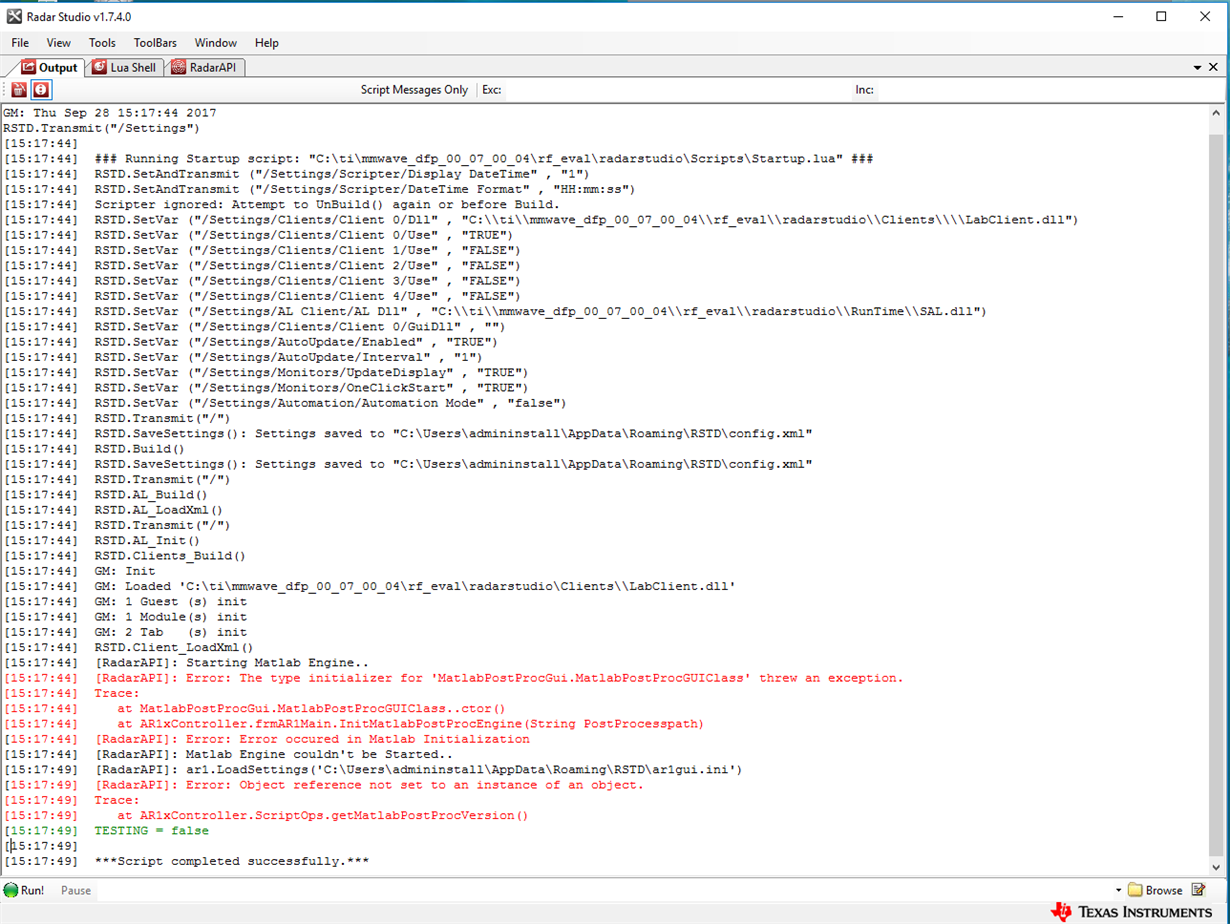Open the Help menu
This screenshot has width=1230, height=924.
267,43
